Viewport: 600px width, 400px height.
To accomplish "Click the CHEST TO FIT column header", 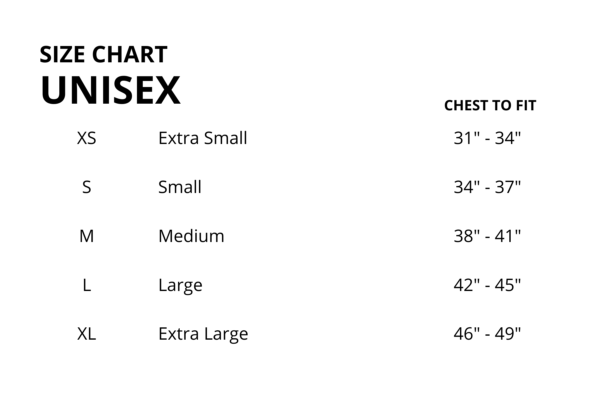I will pyautogui.click(x=490, y=105).
